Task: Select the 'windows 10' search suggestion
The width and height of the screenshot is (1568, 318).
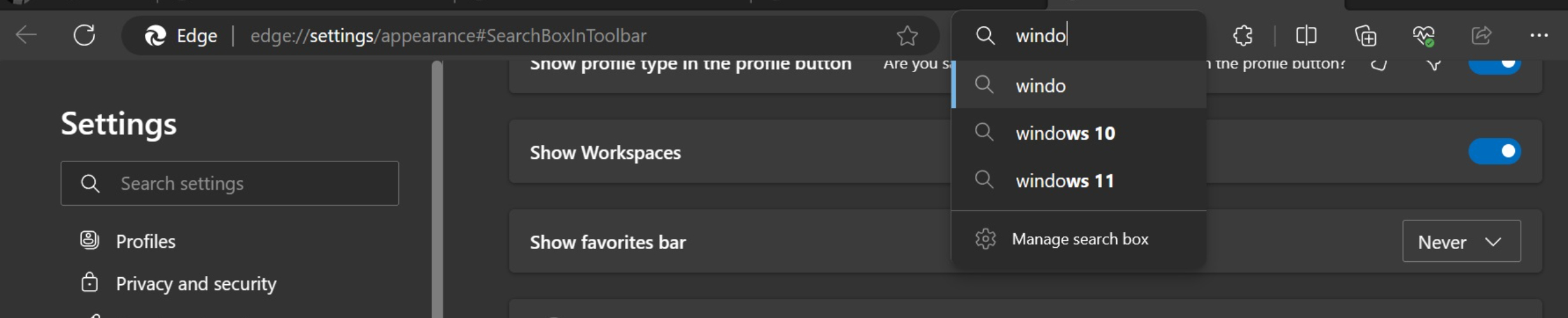Action: [1079, 133]
